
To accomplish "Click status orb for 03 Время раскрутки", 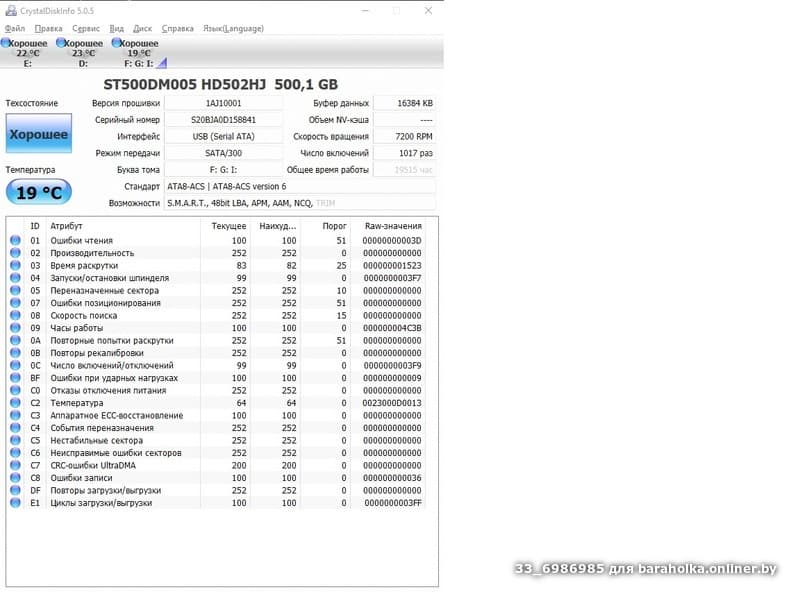I will click(15, 265).
